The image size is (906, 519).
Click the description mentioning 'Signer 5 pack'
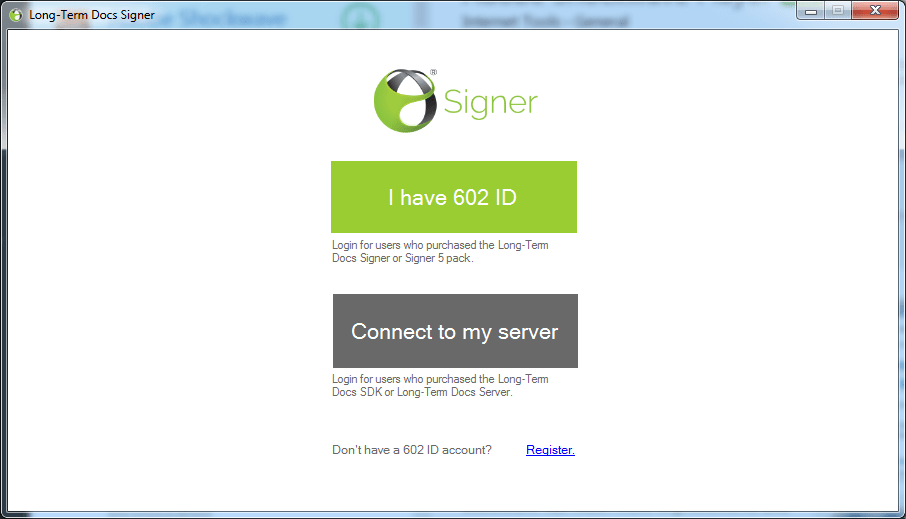point(440,251)
